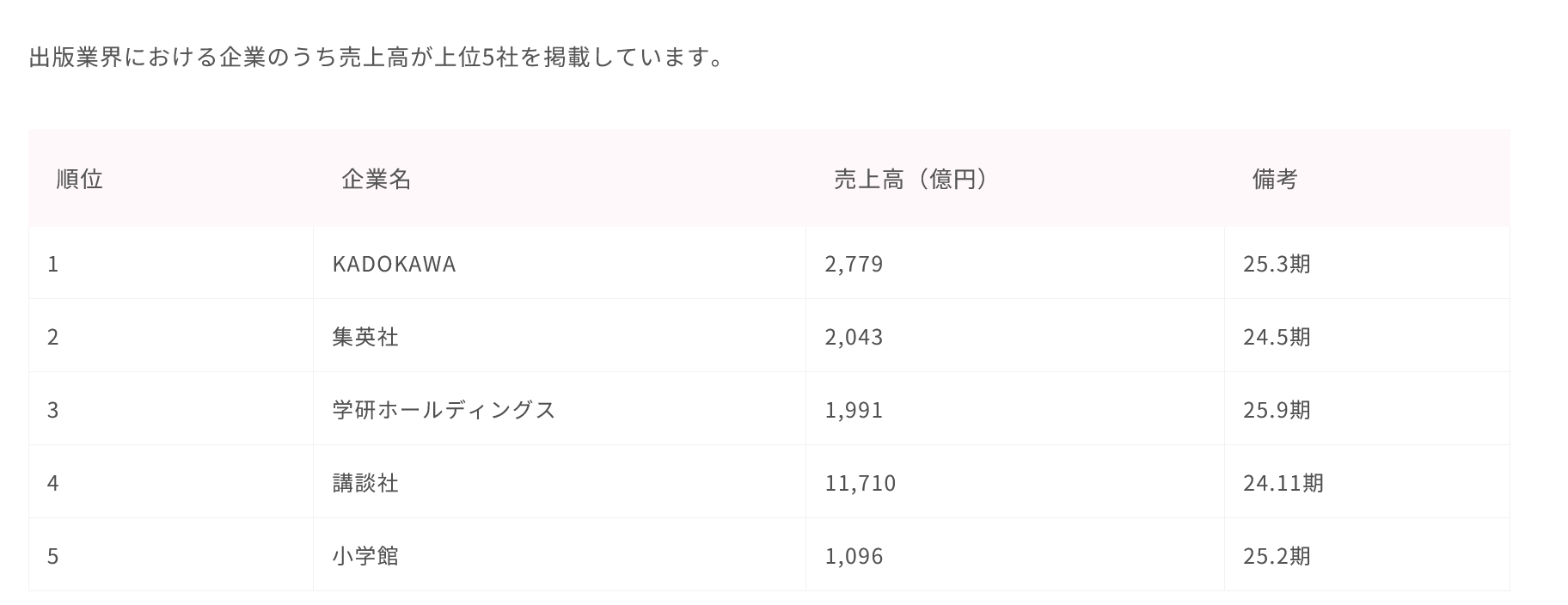Screen dimensions: 1568x605
Task: Select the 講談社 company name cell
Action: point(365,483)
